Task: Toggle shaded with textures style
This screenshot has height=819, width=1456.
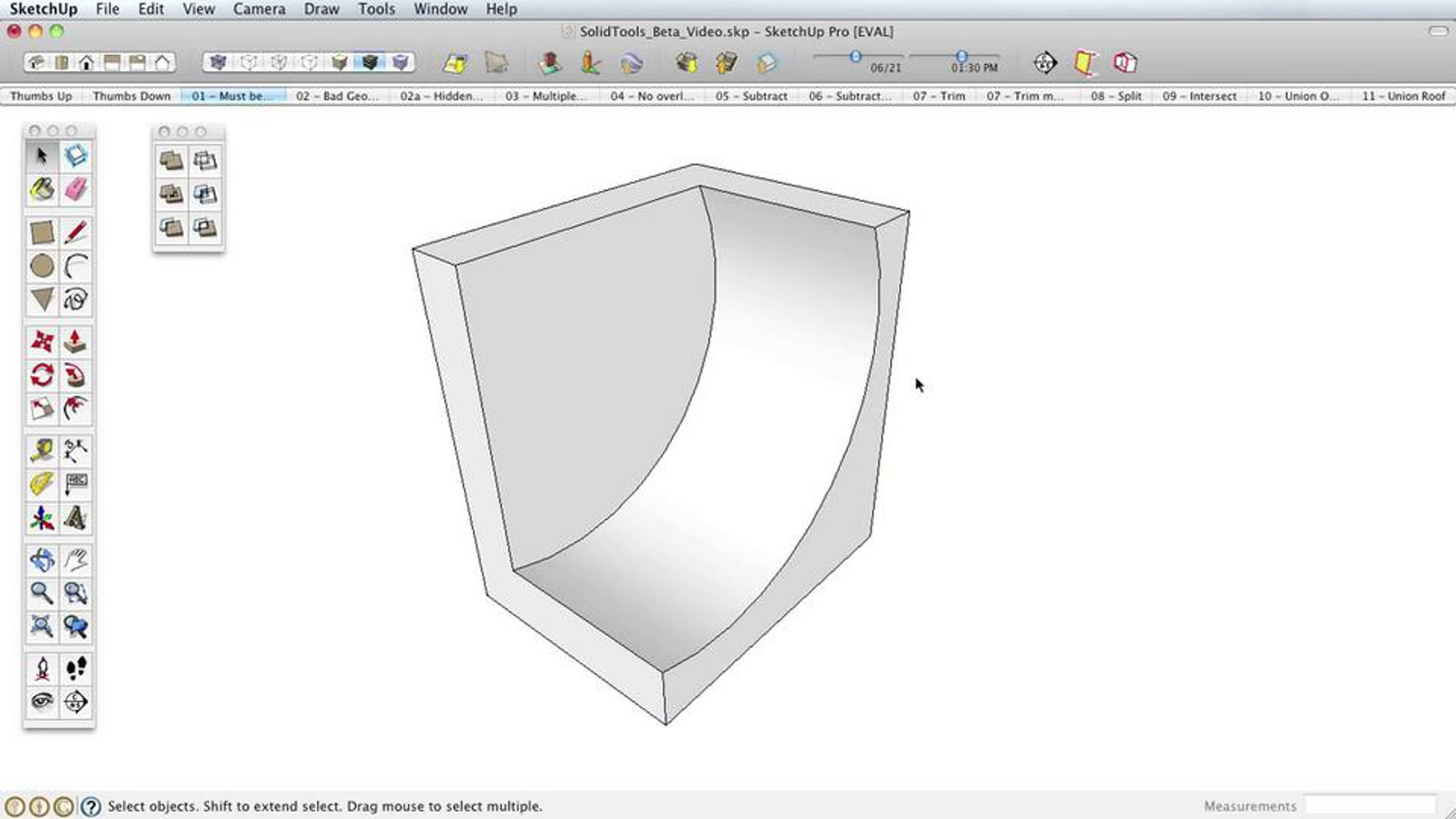Action: pyautogui.click(x=370, y=62)
